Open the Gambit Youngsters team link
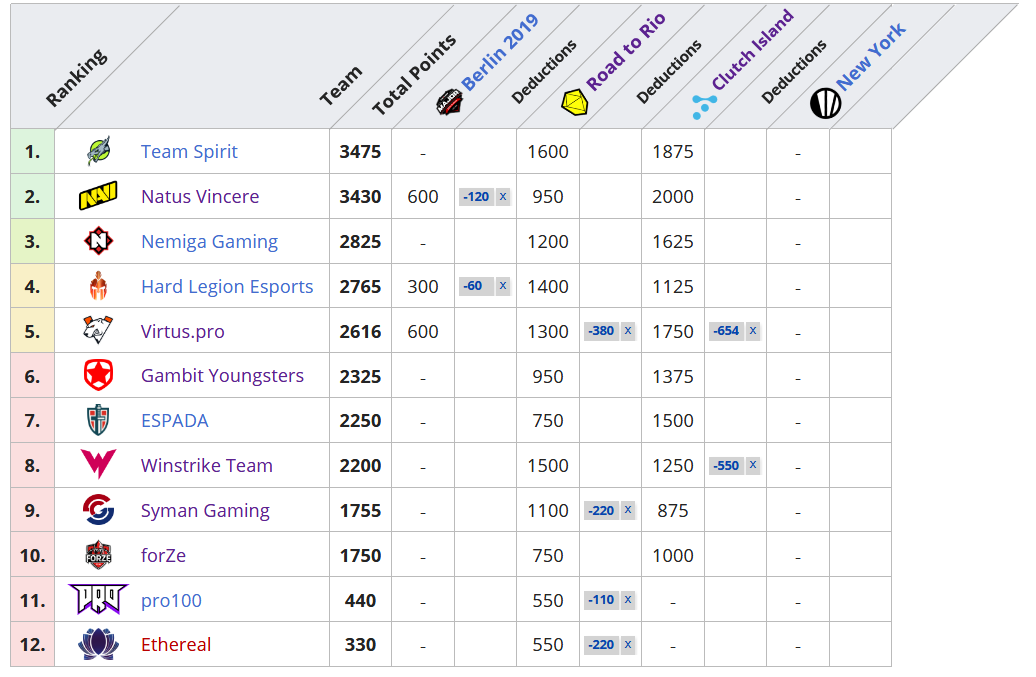The height and width of the screenshot is (677, 1036). (x=222, y=376)
